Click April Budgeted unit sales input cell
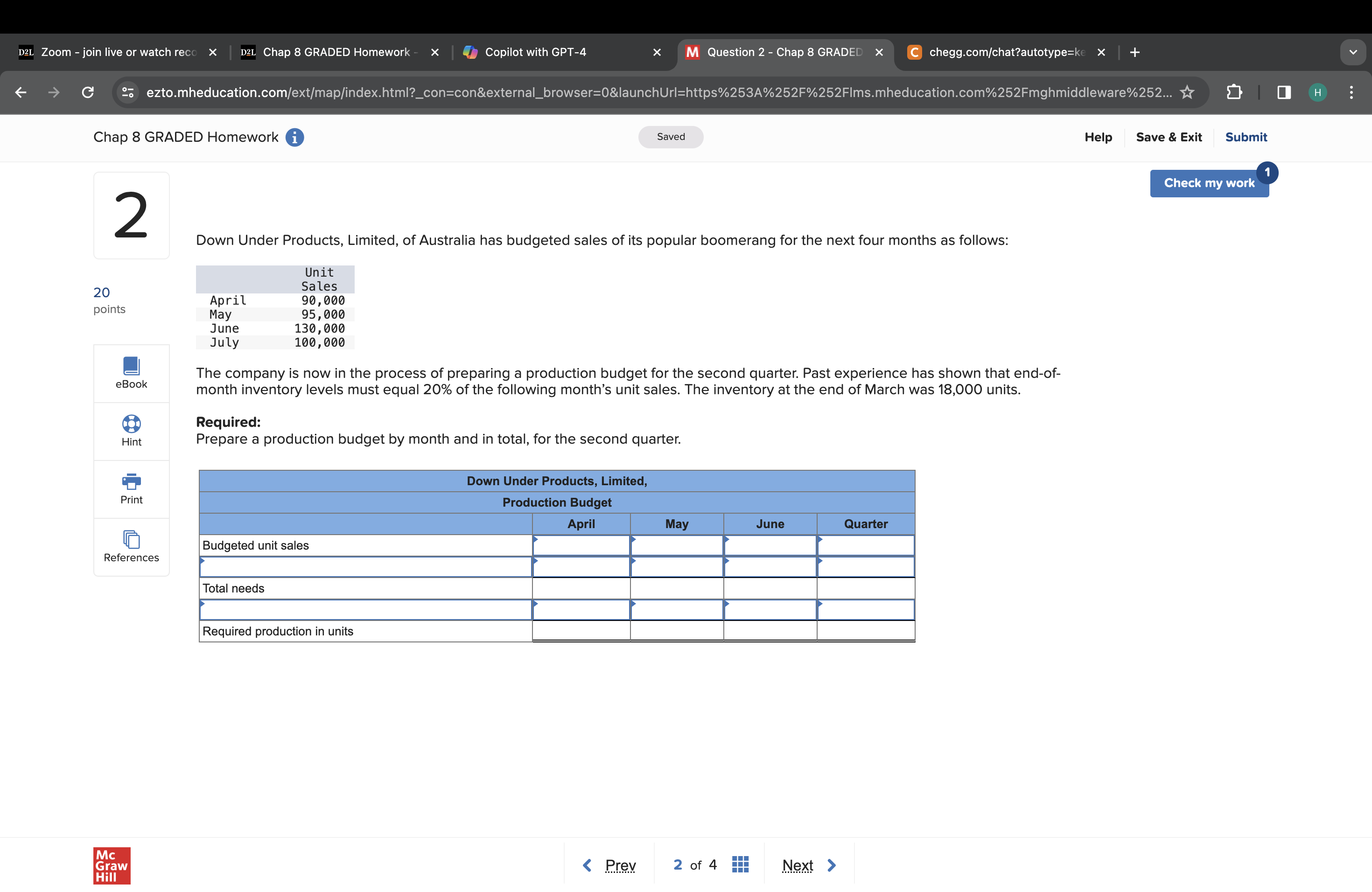The image size is (1372, 892). click(x=581, y=546)
